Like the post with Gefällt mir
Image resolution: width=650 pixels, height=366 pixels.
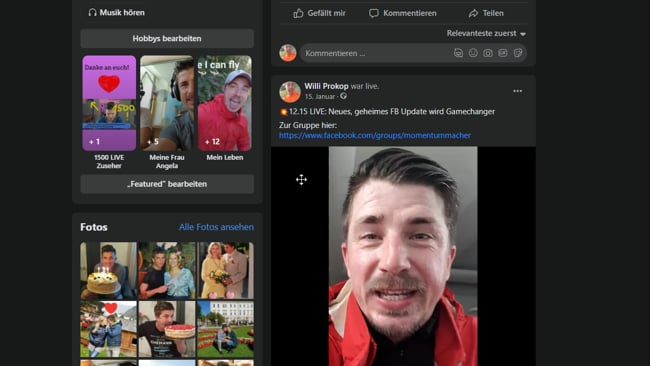coord(319,13)
